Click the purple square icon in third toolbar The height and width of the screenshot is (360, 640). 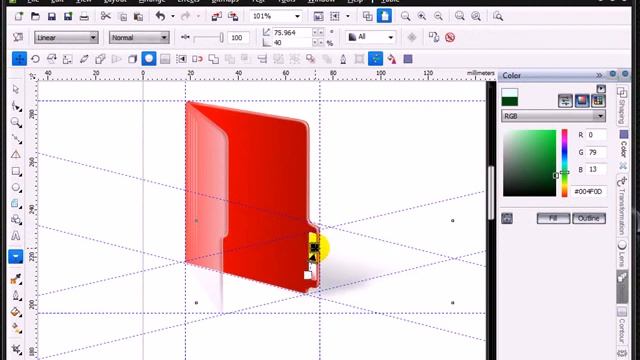(x=408, y=59)
